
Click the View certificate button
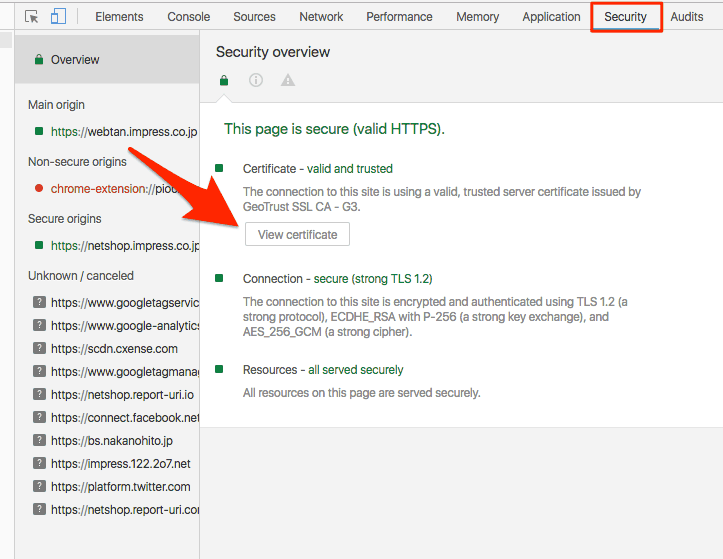tap(297, 235)
